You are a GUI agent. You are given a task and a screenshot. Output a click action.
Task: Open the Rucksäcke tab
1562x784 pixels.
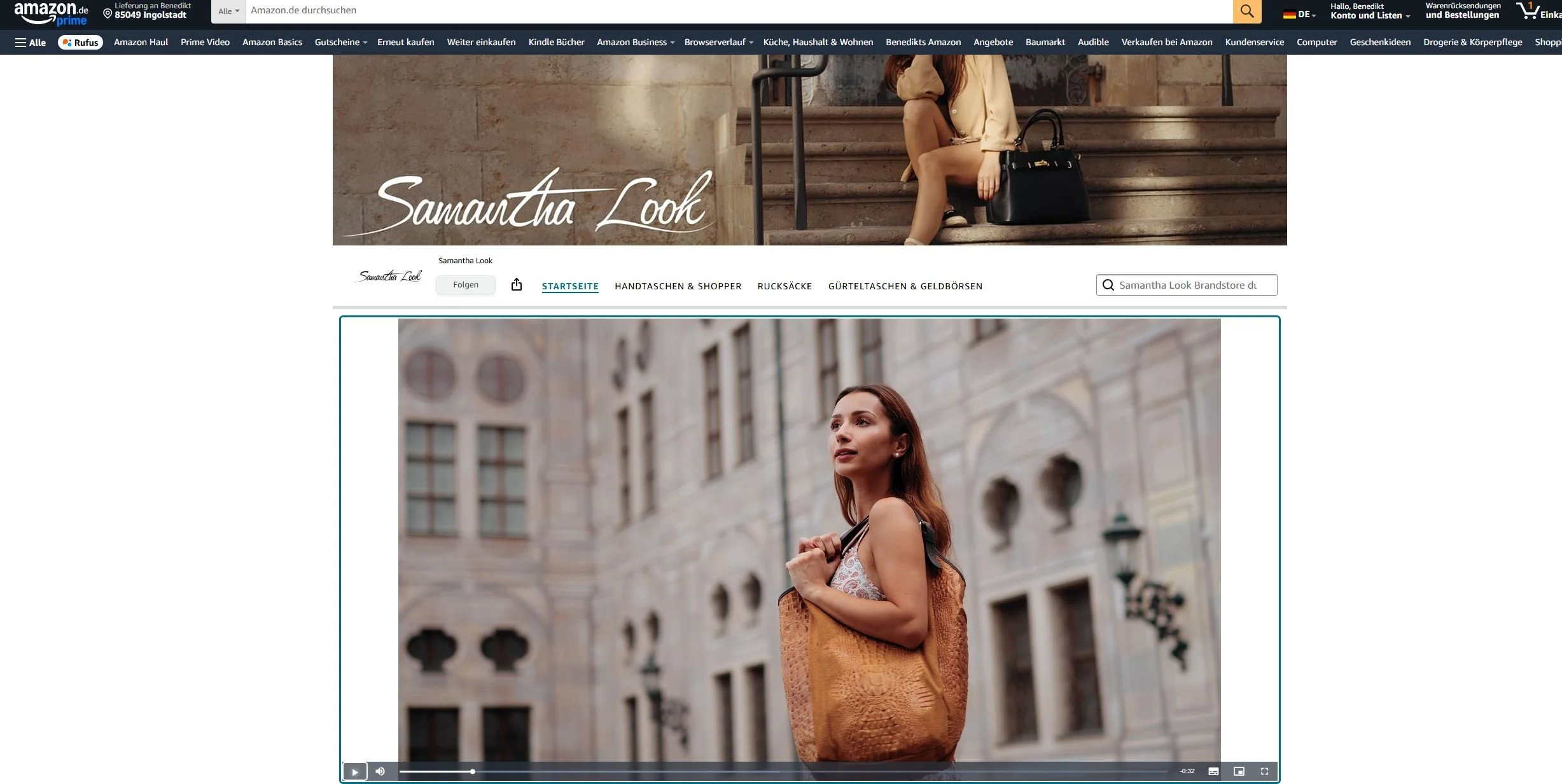tap(784, 286)
